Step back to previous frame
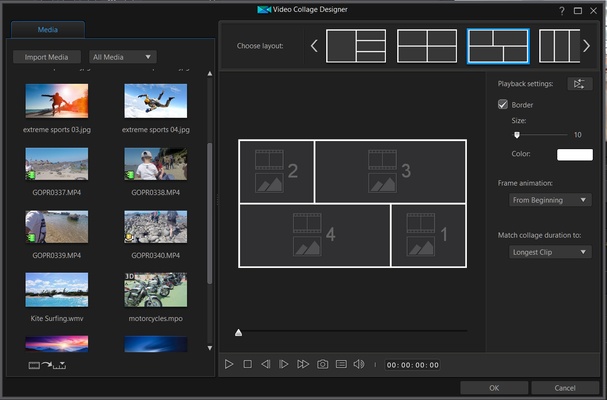The image size is (607, 400). pos(265,365)
